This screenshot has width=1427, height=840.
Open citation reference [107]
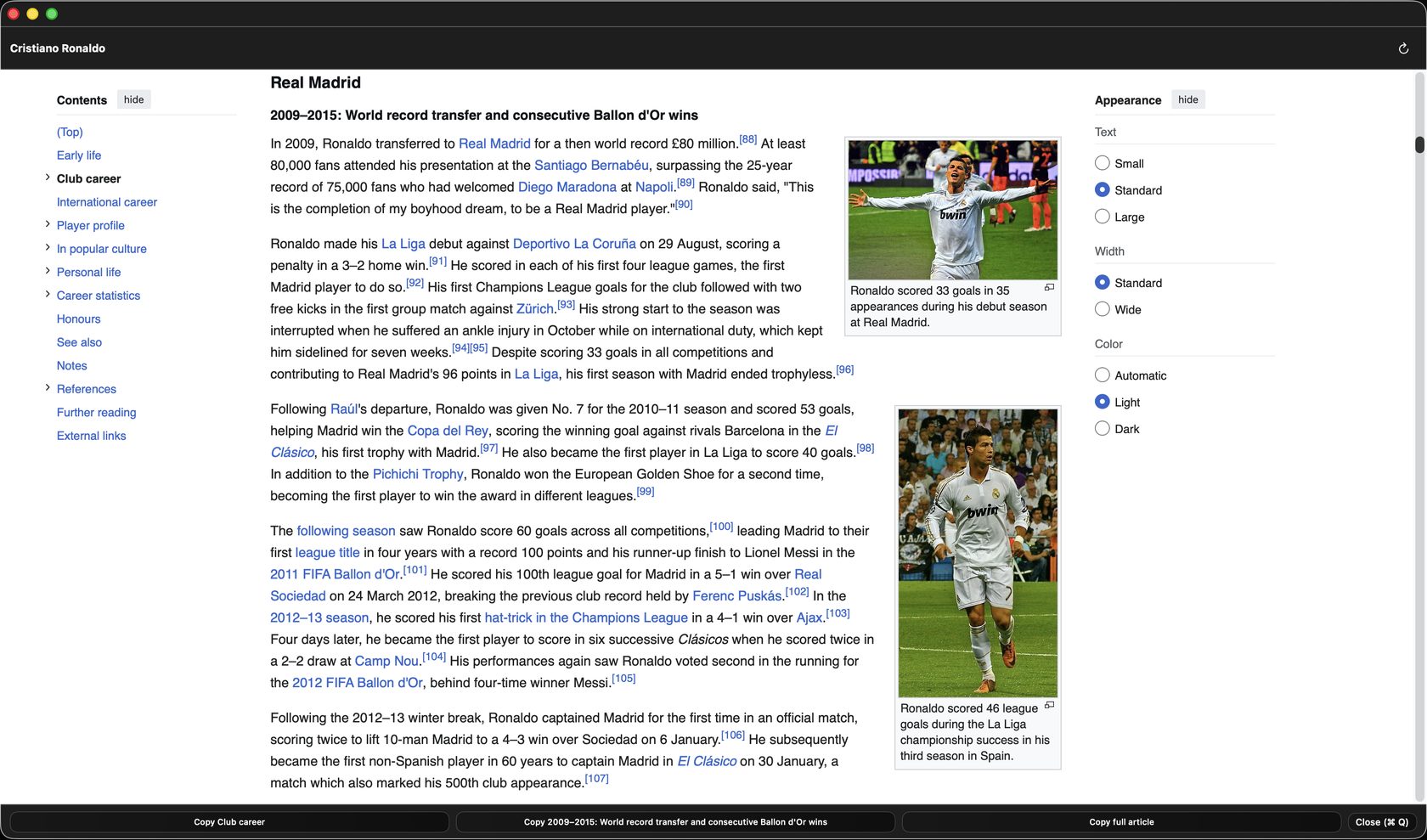coord(596,778)
